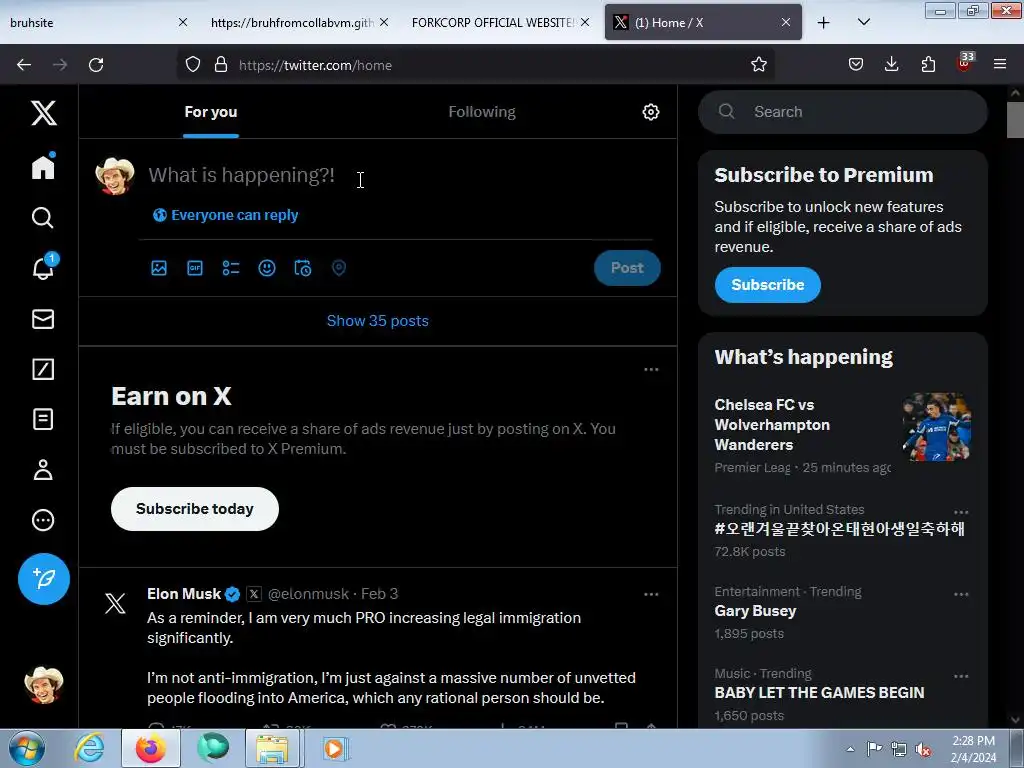Image resolution: width=1024 pixels, height=768 pixels.
Task: Click the muted volume tray icon
Action: [923, 749]
